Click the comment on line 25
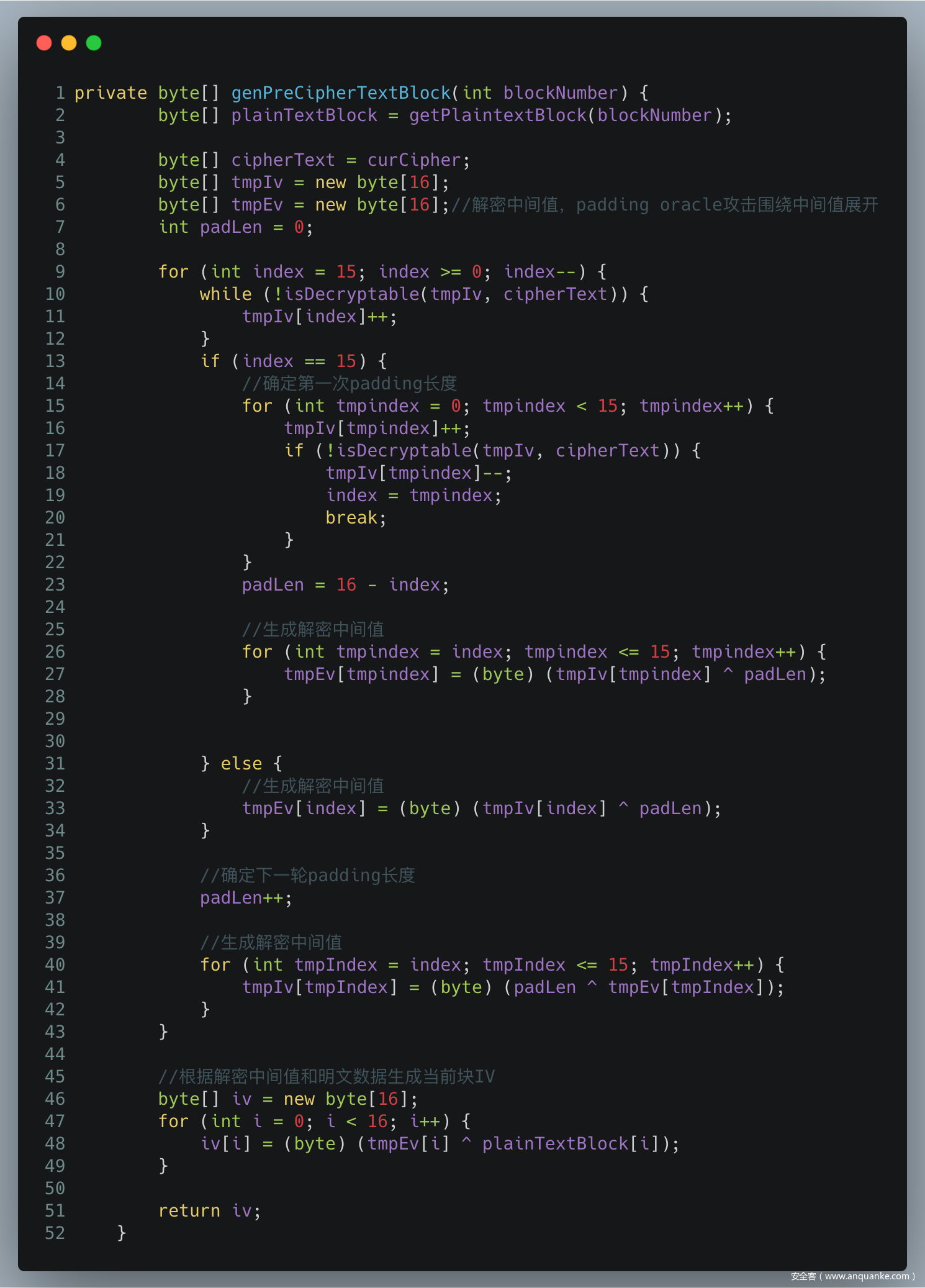925x1288 pixels. (x=313, y=630)
